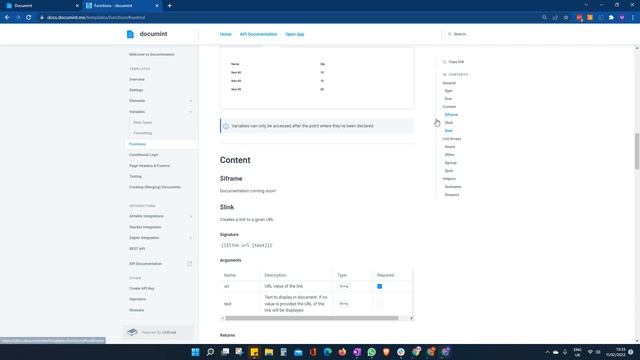
Task: Toggle Required checkbox for url argument
Action: pyautogui.click(x=380, y=287)
